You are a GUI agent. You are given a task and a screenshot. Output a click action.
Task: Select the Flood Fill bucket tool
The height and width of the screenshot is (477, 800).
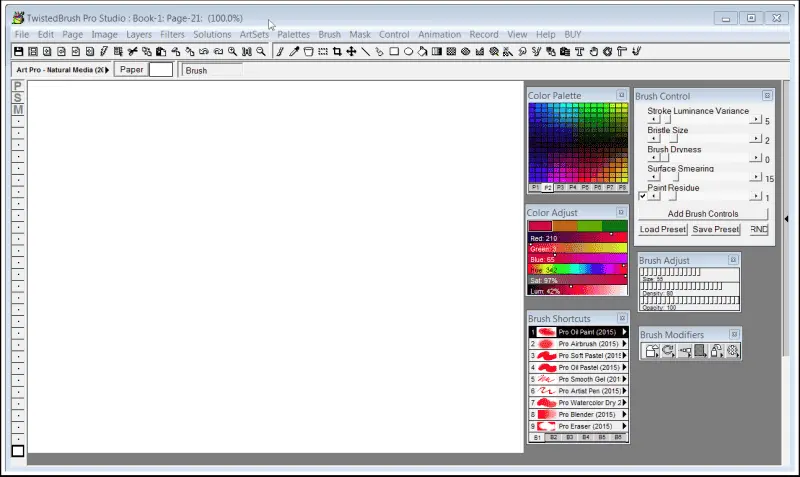tap(422, 52)
